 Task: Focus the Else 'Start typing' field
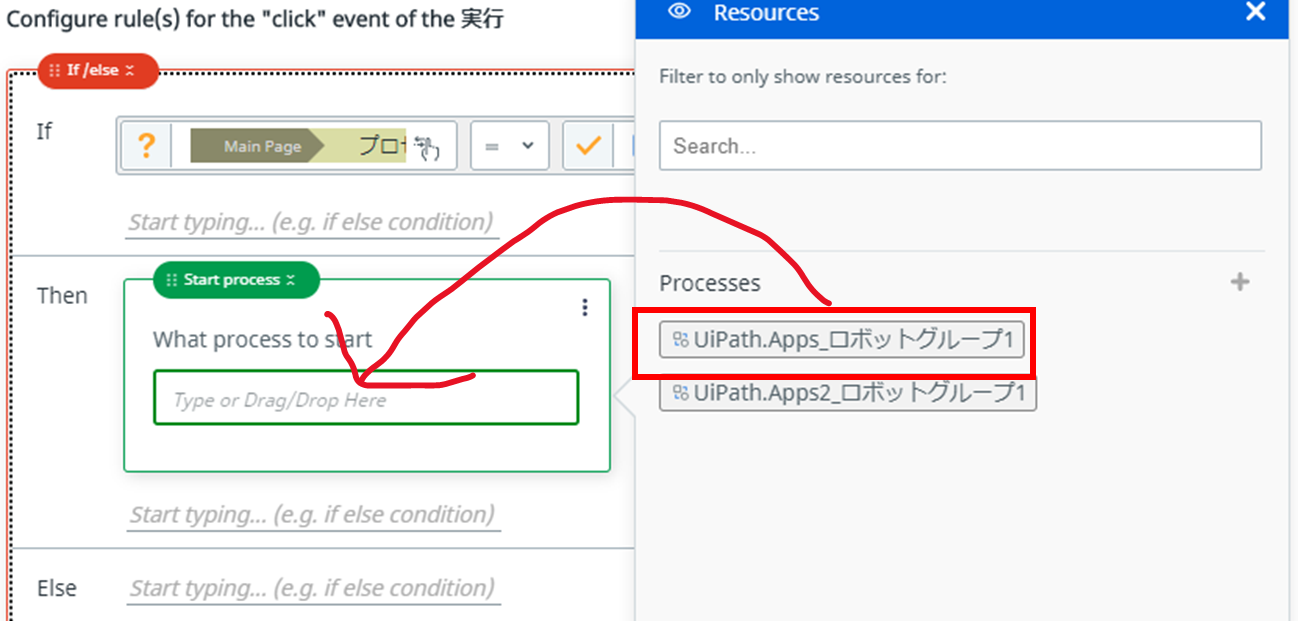click(x=313, y=588)
